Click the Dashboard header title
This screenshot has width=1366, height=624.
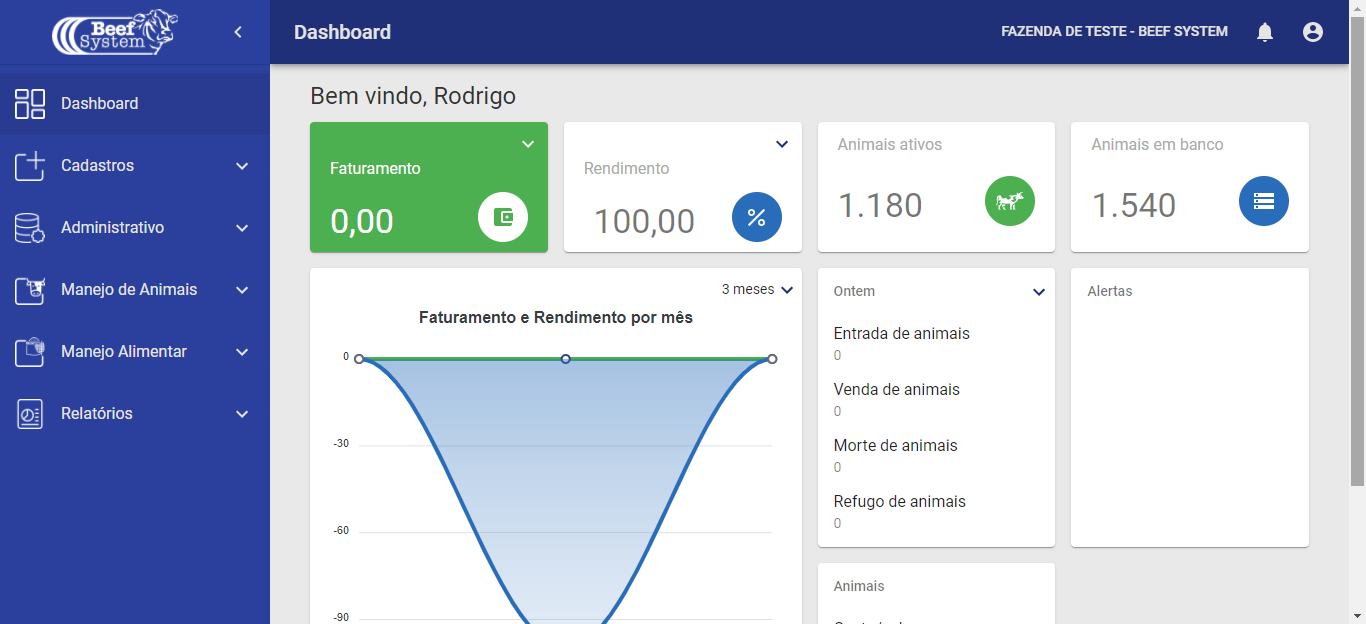tap(342, 32)
